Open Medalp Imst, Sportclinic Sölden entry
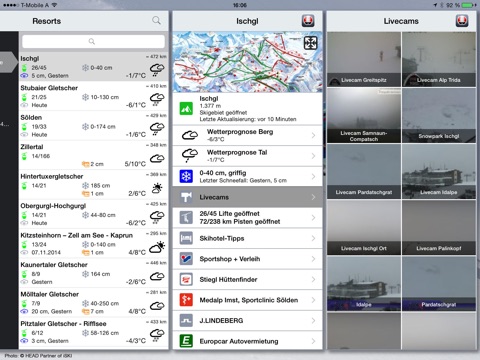480x360 pixels. [247, 300]
